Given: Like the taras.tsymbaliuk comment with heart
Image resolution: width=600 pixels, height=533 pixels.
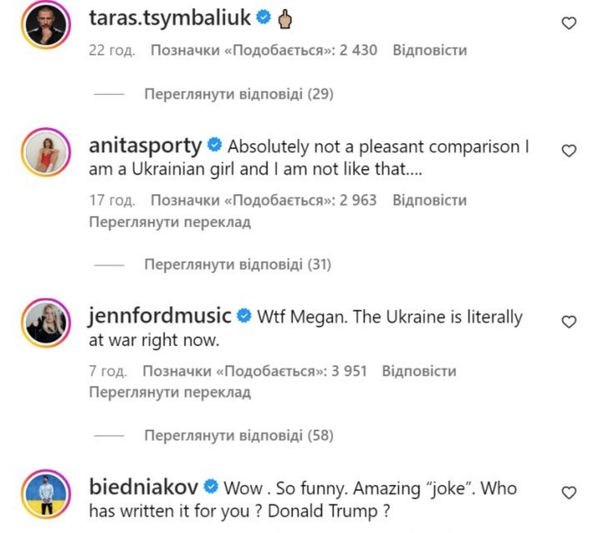Looking at the screenshot, I should pyautogui.click(x=569, y=23).
